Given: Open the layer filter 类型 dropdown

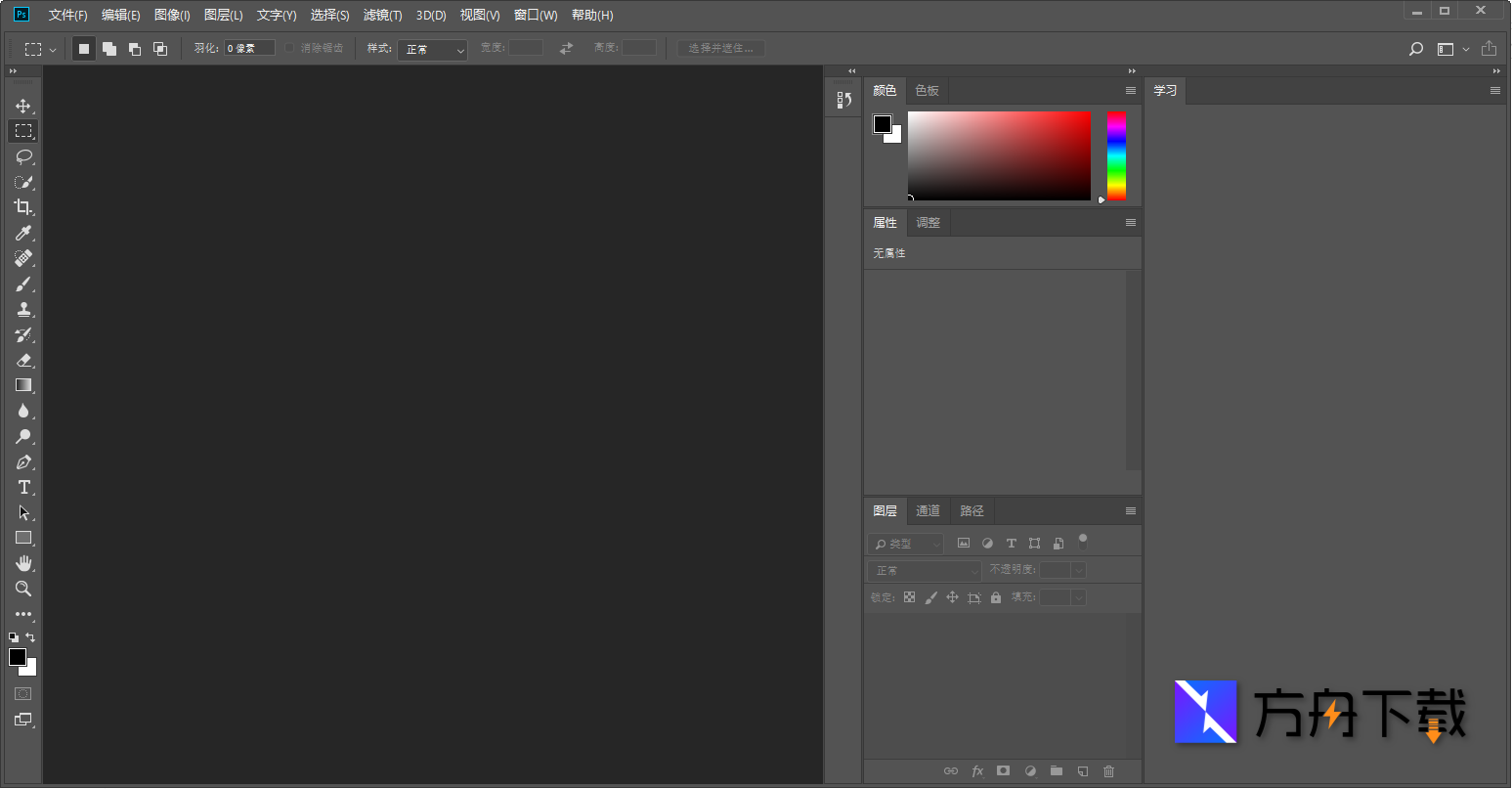Looking at the screenshot, I should [904, 543].
